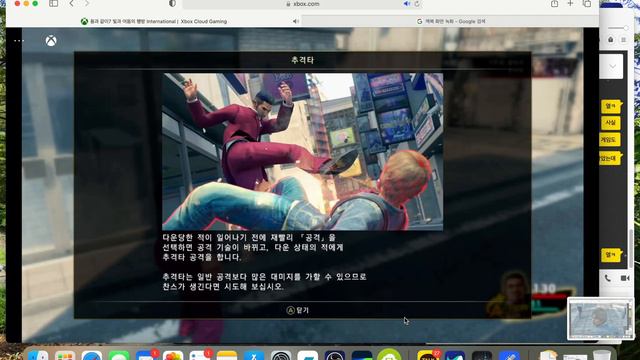Image resolution: width=640 pixels, height=360 pixels.
Task: Click the tutorial kick illustration image
Action: coord(302,151)
